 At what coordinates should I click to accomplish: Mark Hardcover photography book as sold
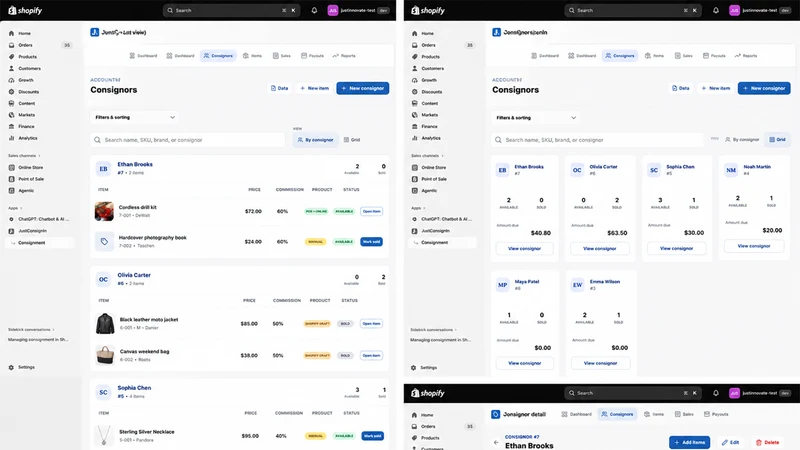(x=371, y=242)
